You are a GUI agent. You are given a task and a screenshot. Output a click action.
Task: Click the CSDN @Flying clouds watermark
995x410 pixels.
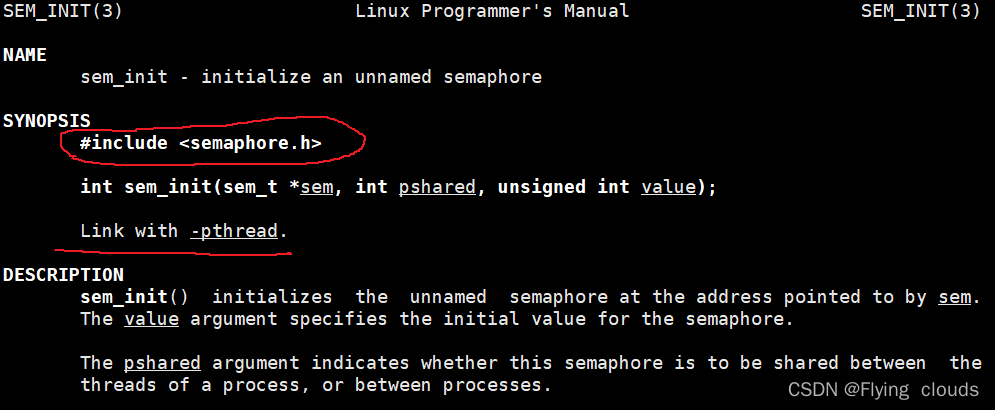[x=883, y=389]
